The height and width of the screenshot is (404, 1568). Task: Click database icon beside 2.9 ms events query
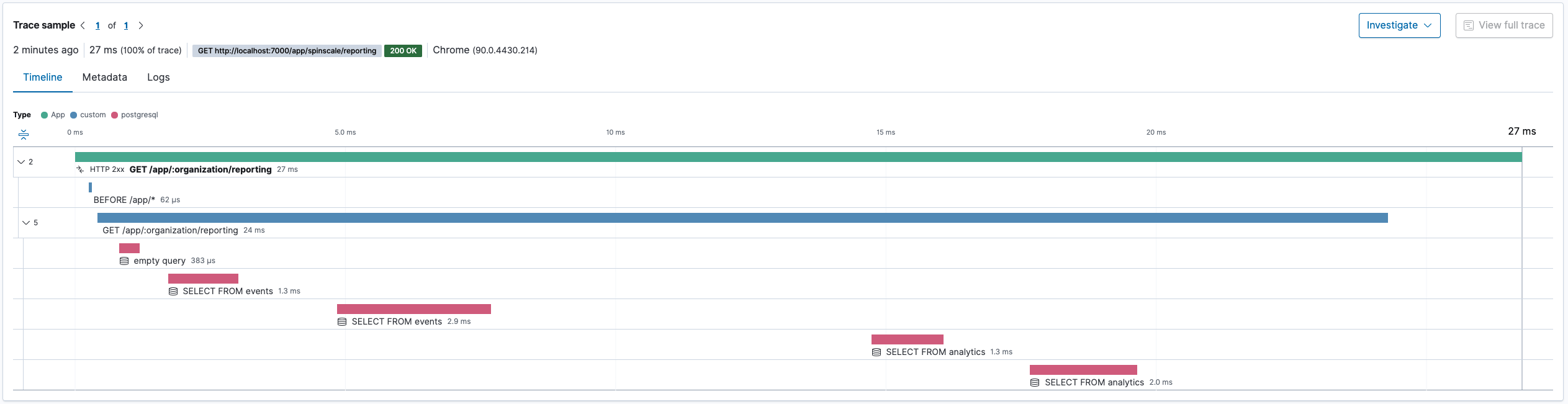click(x=342, y=322)
